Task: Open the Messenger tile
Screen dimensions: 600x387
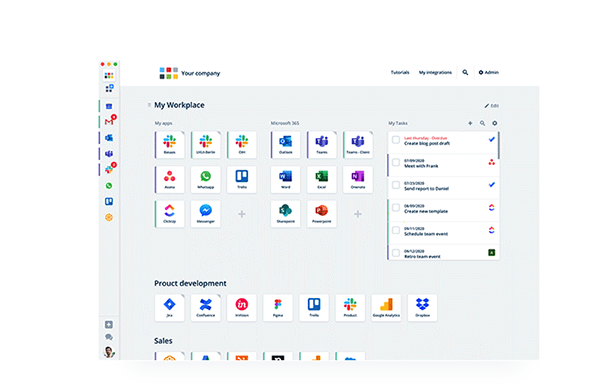Action: (x=205, y=214)
